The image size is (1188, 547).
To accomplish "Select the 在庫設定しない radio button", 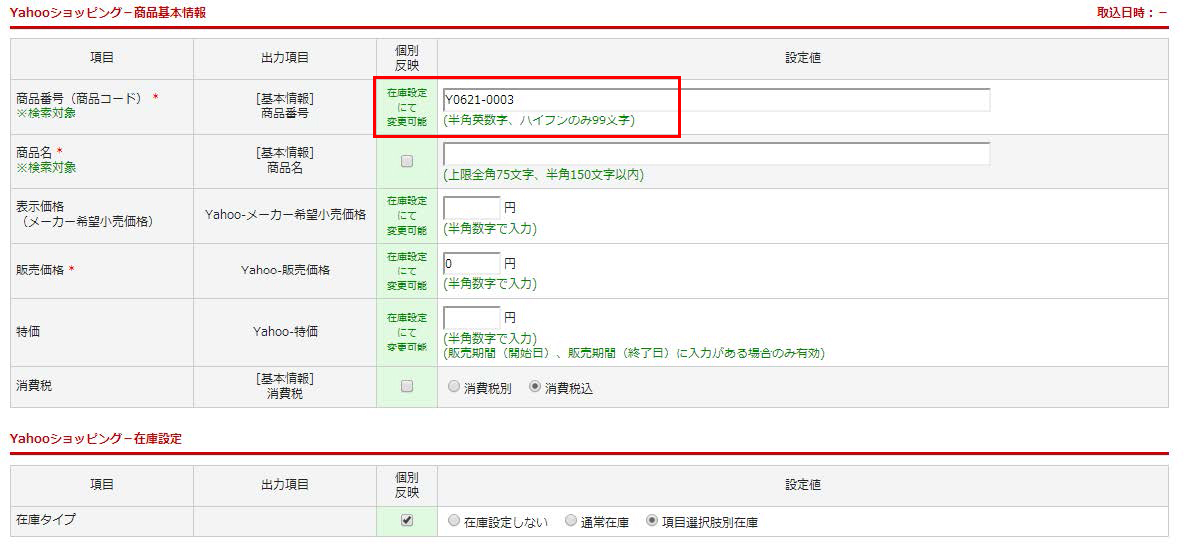I will tap(454, 521).
